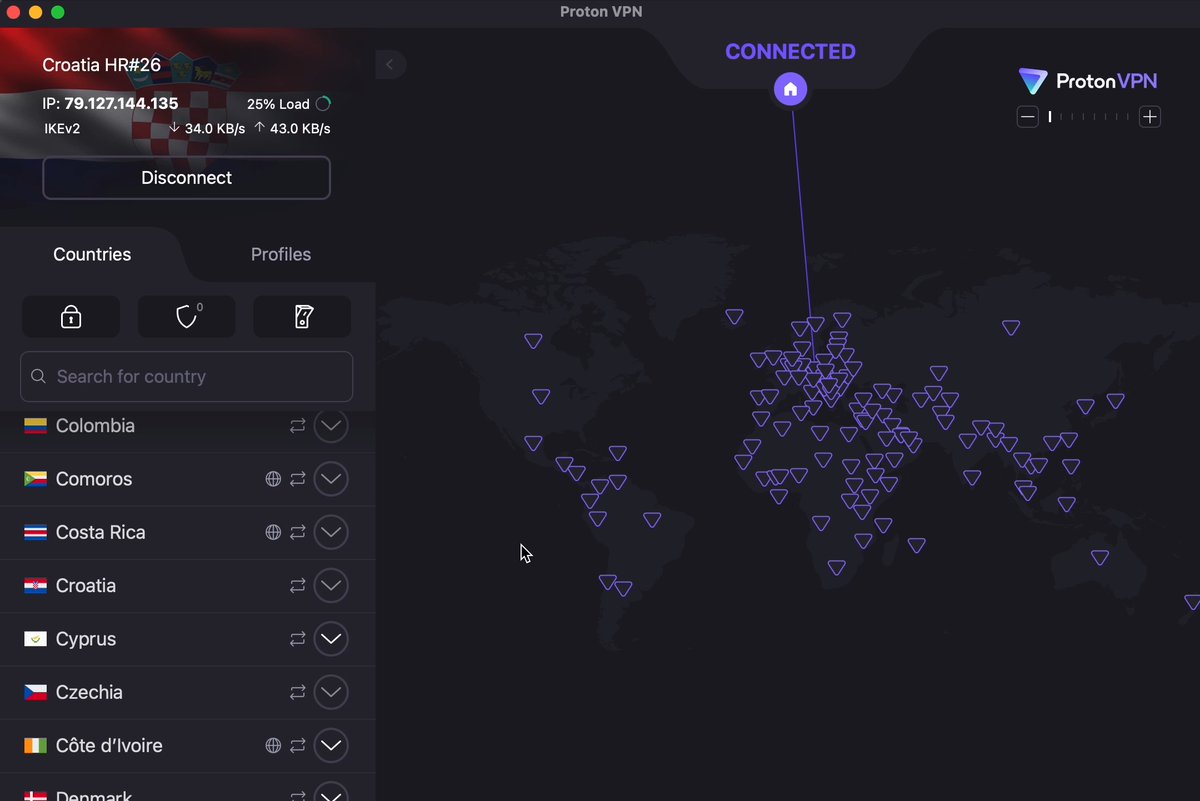This screenshot has width=1200, height=801.
Task: Switch to the Countries tab
Action: (92, 254)
